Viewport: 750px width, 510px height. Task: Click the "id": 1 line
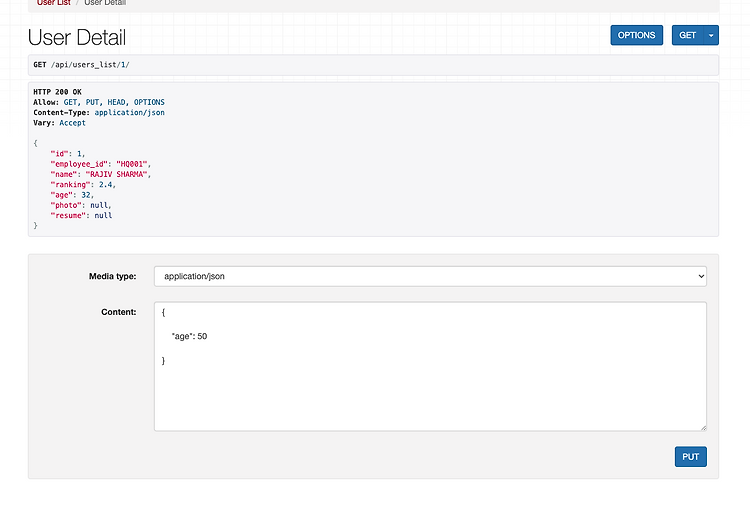click(x=67, y=154)
